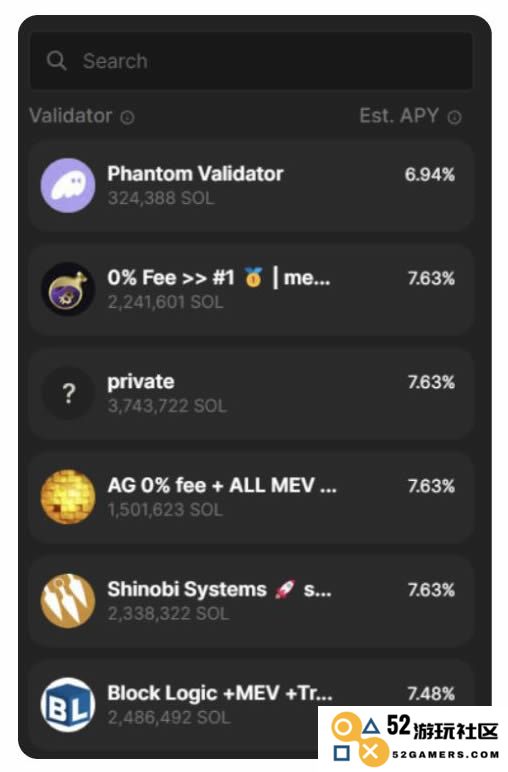Click the question mark private avatar
This screenshot has height=772, width=508.
click(x=68, y=393)
